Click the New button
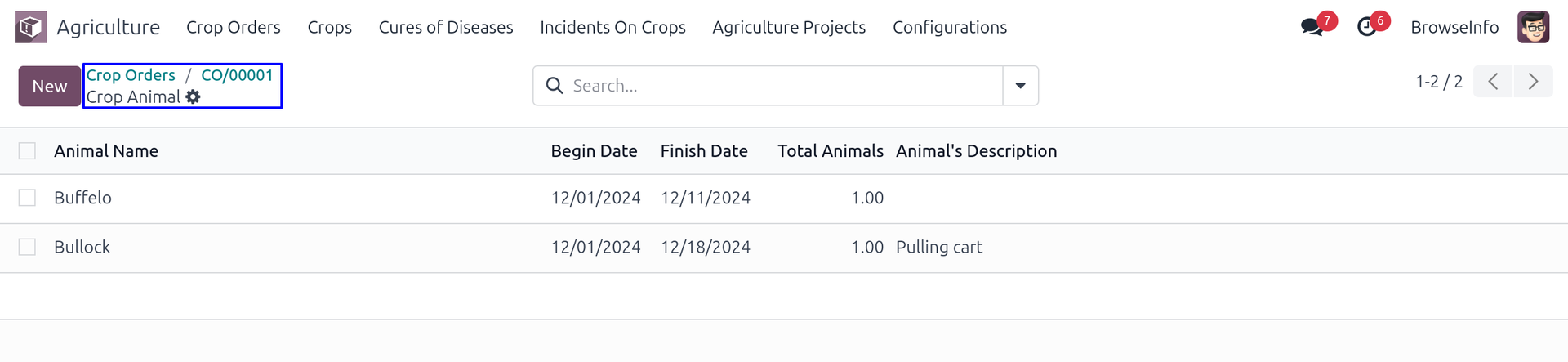Image resolution: width=1568 pixels, height=362 pixels. pos(49,86)
